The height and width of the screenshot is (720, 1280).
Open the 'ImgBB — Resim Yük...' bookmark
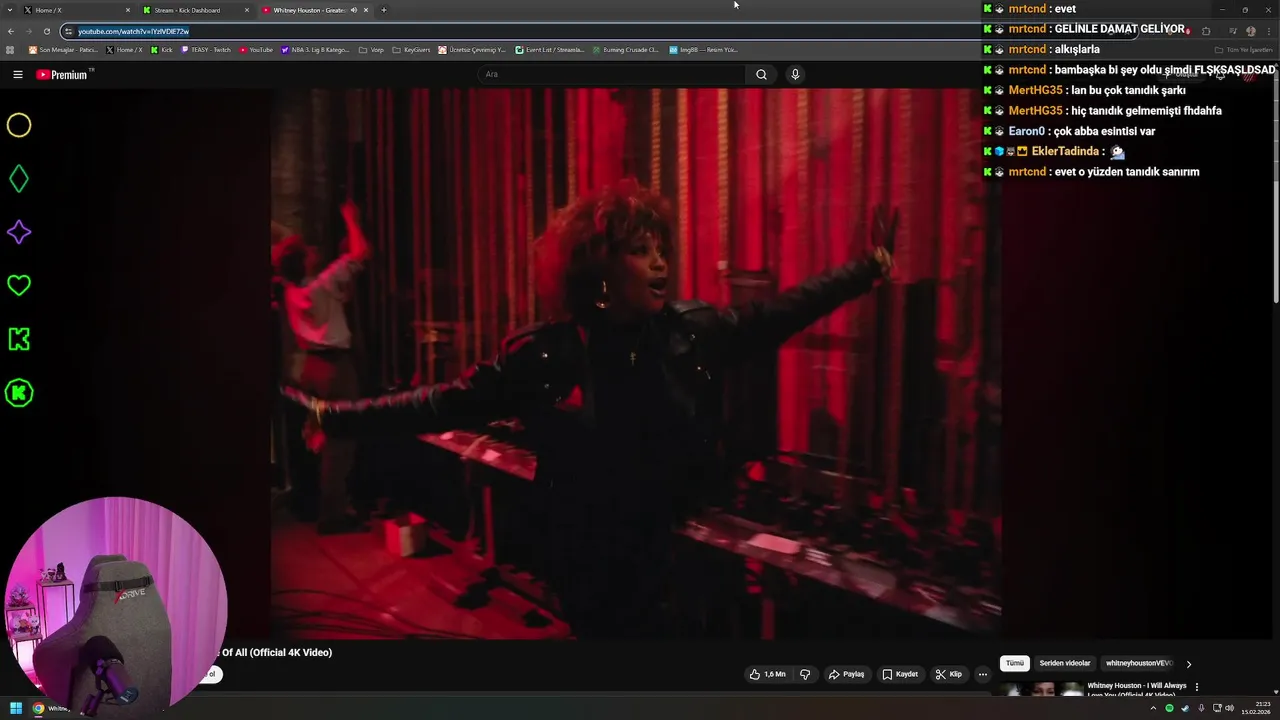703,49
